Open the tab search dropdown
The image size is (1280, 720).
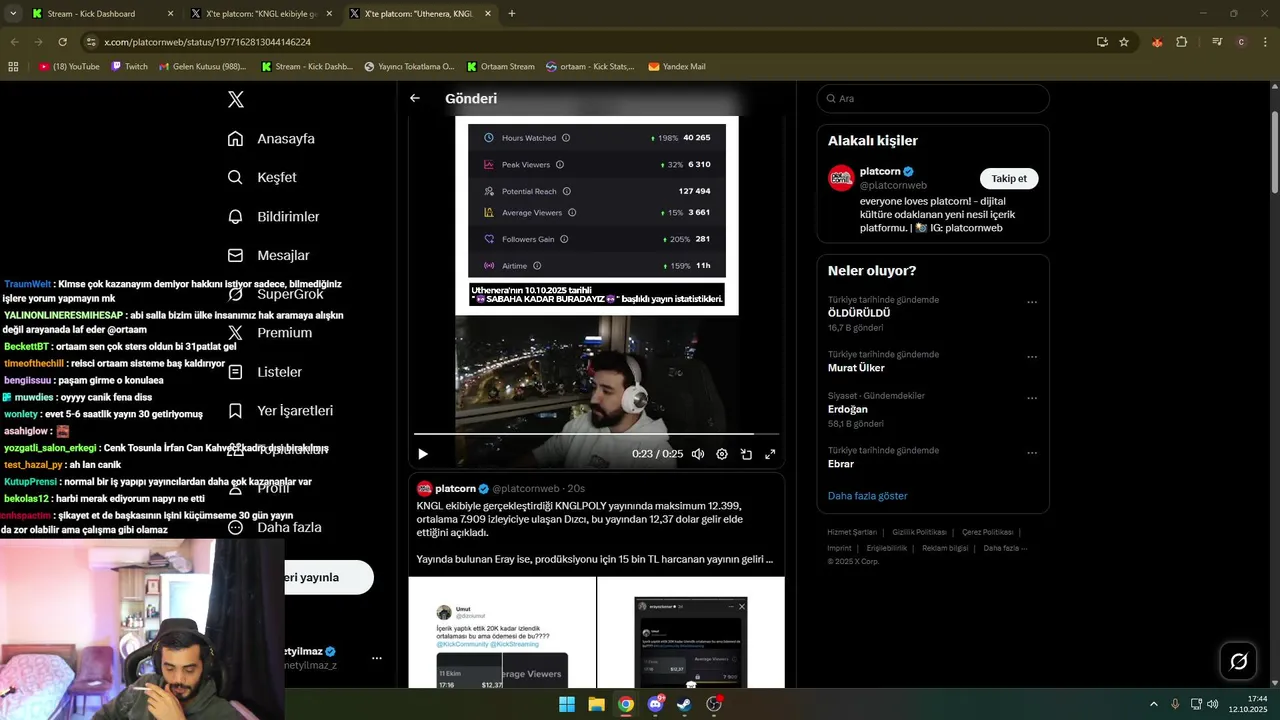coord(13,14)
